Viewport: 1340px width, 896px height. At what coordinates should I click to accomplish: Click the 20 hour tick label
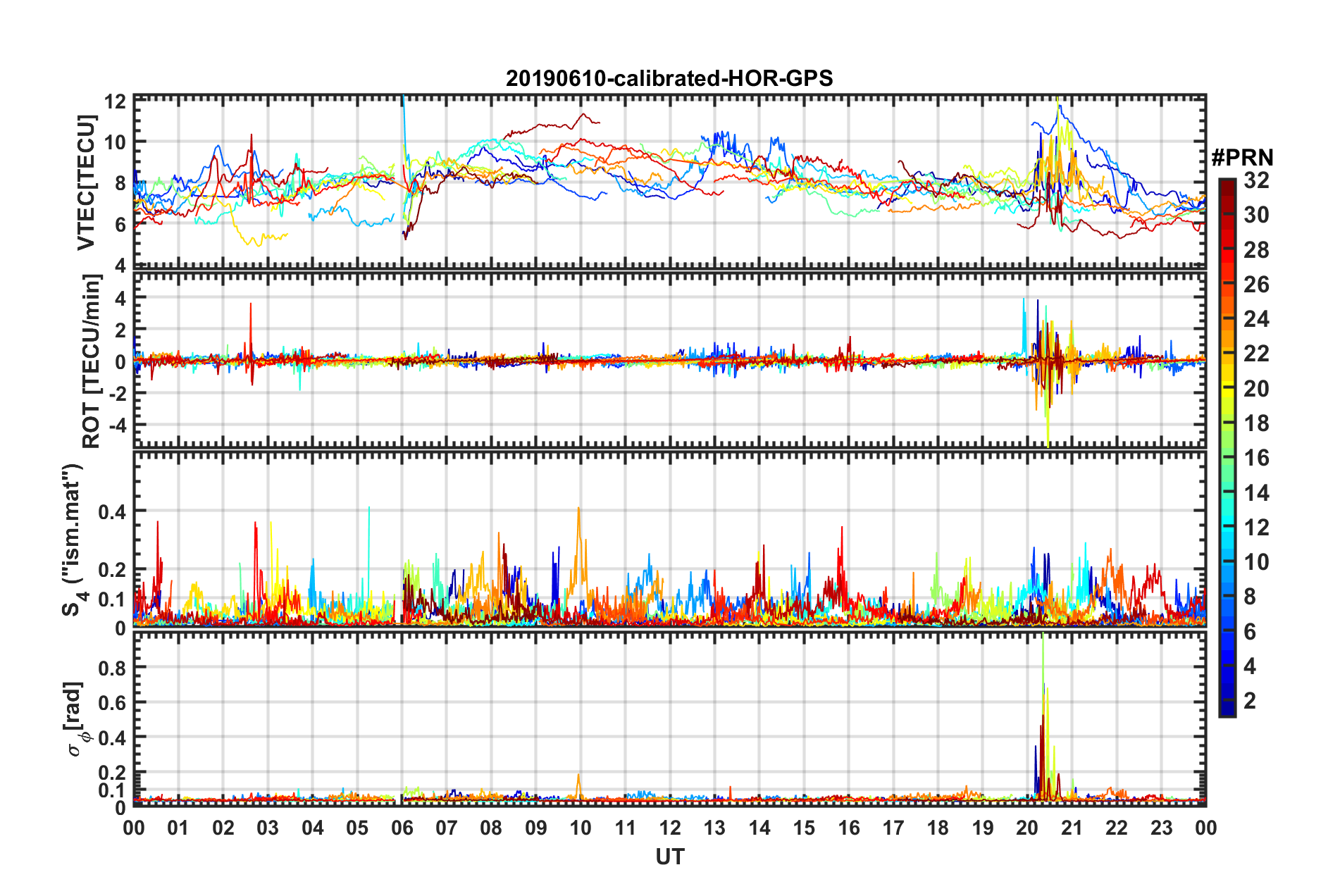click(1027, 828)
